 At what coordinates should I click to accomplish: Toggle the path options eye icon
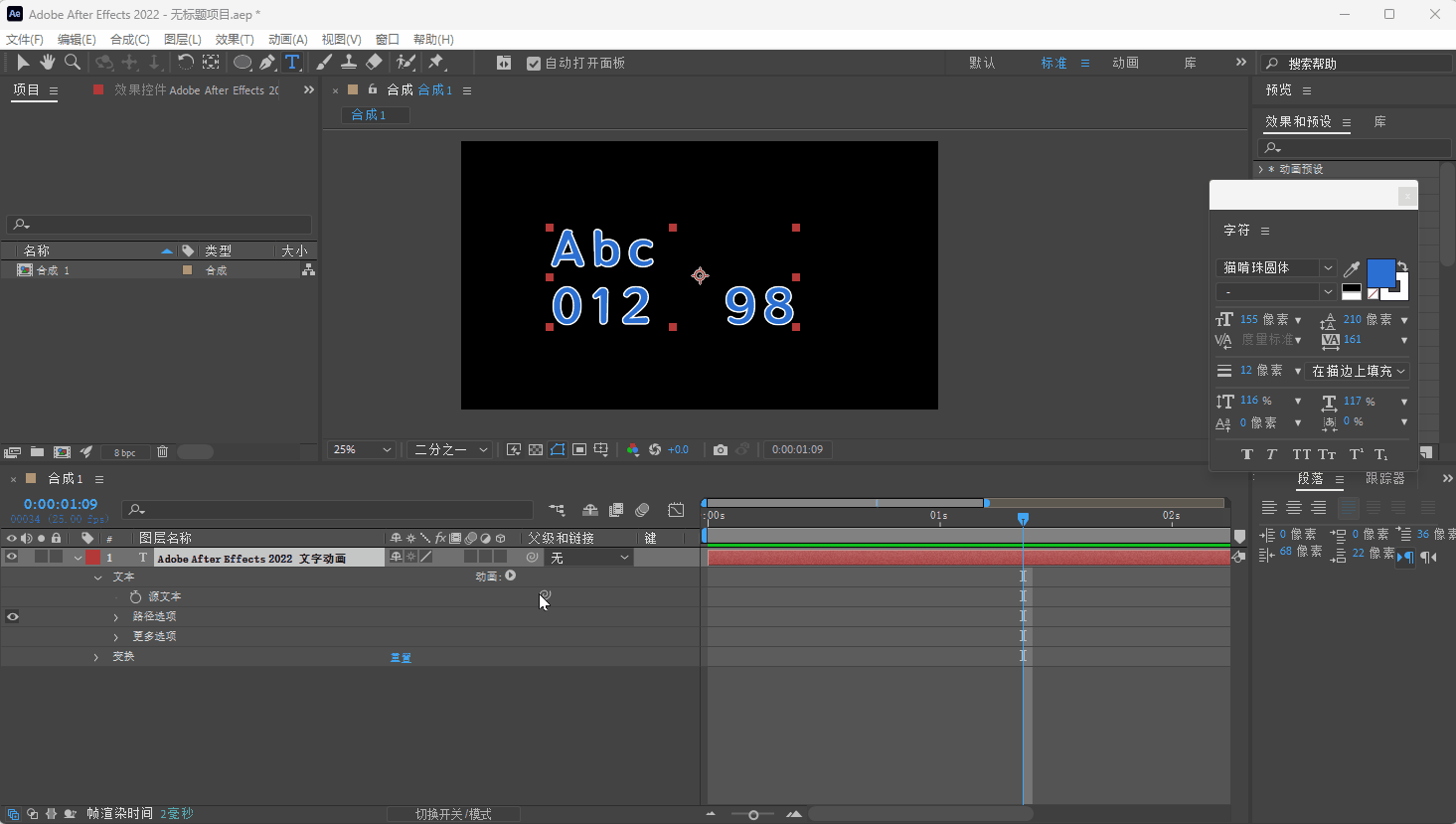pos(12,616)
